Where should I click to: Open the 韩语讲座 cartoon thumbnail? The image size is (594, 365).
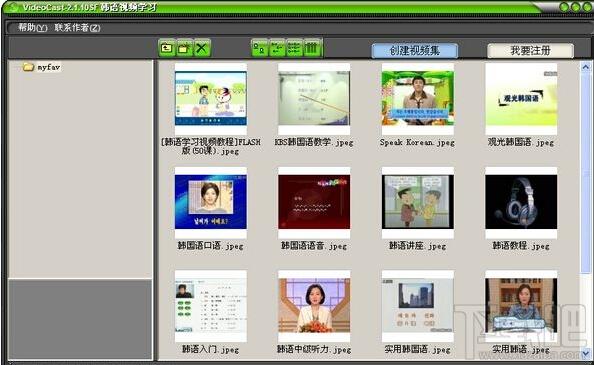click(x=418, y=202)
